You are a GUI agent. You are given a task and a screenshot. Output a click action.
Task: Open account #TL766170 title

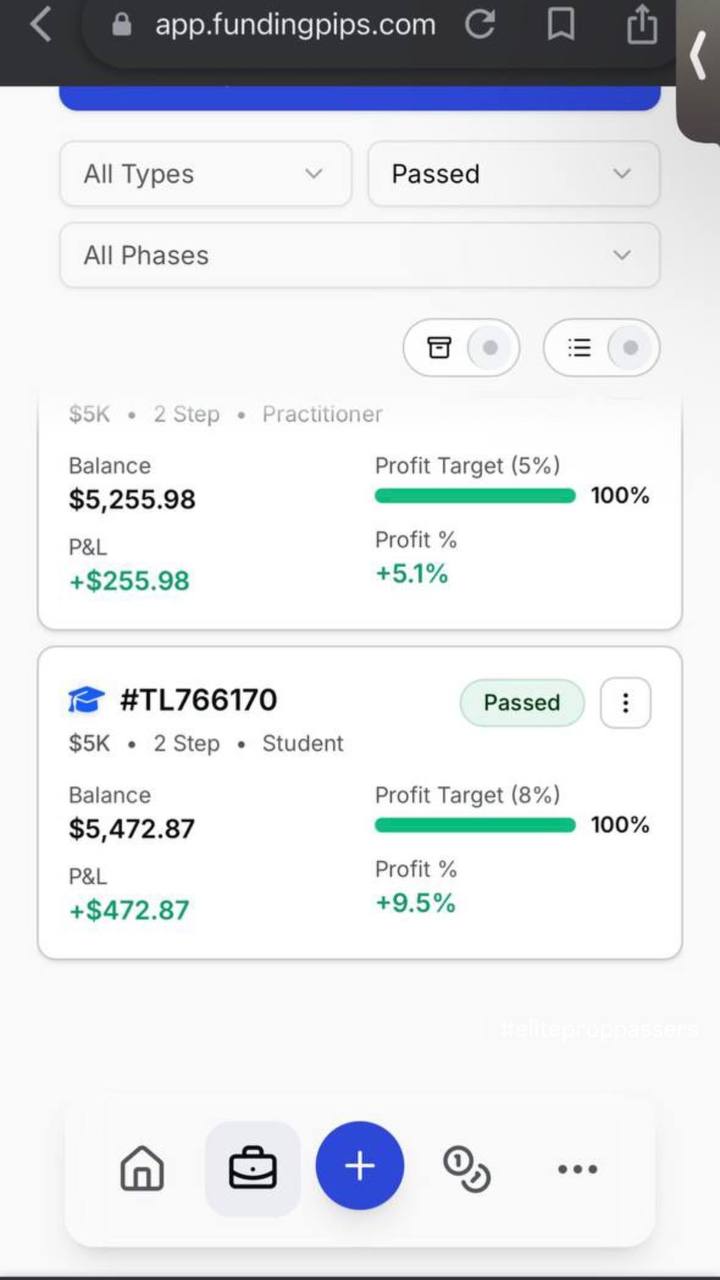(198, 700)
